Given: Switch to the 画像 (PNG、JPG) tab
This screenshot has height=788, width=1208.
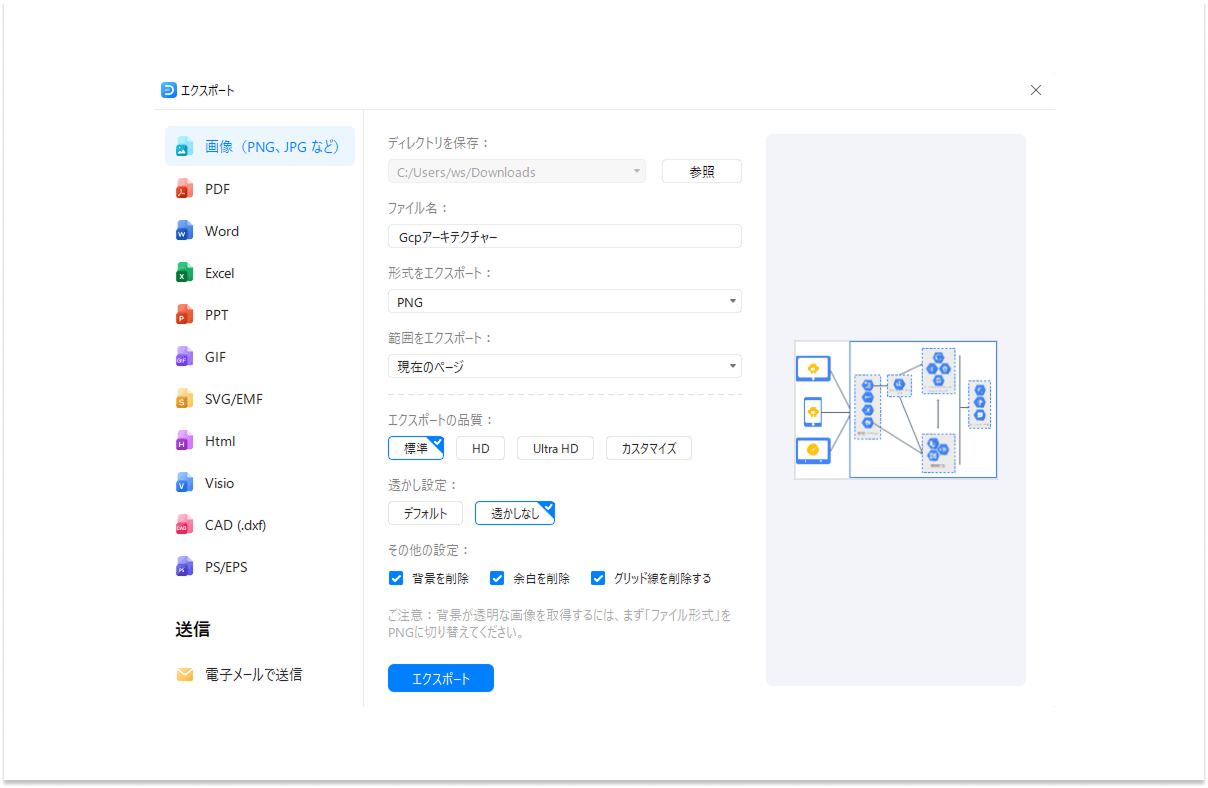Looking at the screenshot, I should pos(259,145).
